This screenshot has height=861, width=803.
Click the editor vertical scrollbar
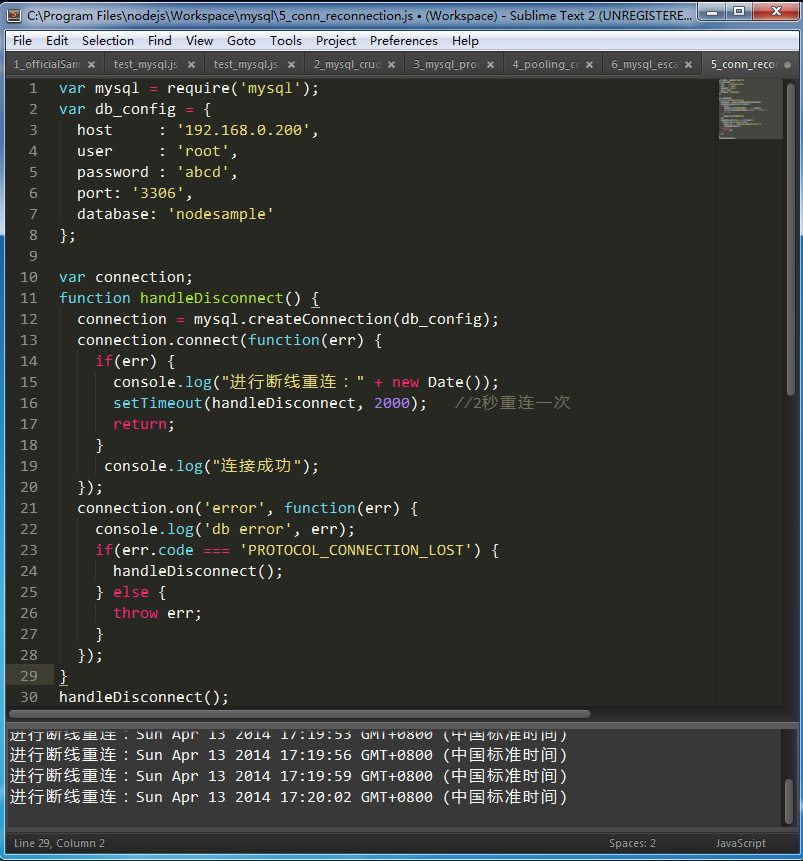791,239
